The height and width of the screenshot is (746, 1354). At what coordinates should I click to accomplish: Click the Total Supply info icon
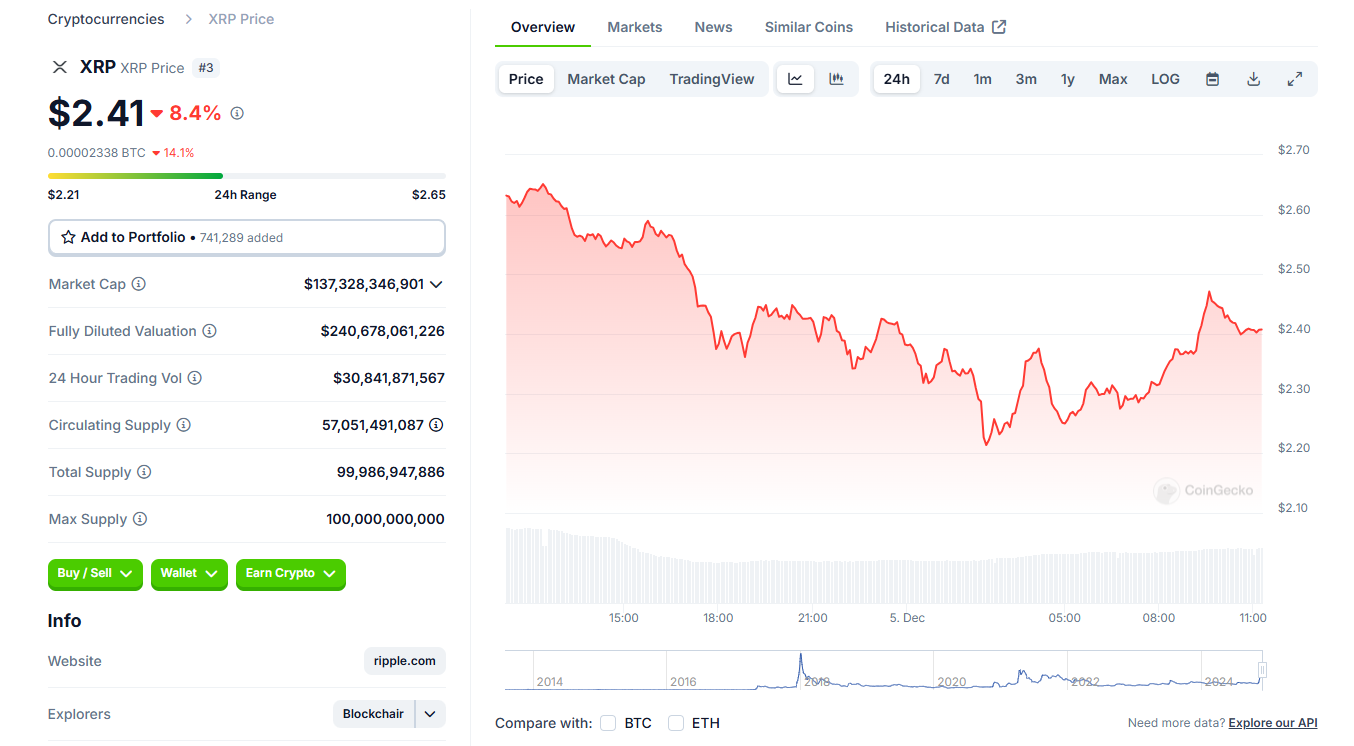[144, 472]
